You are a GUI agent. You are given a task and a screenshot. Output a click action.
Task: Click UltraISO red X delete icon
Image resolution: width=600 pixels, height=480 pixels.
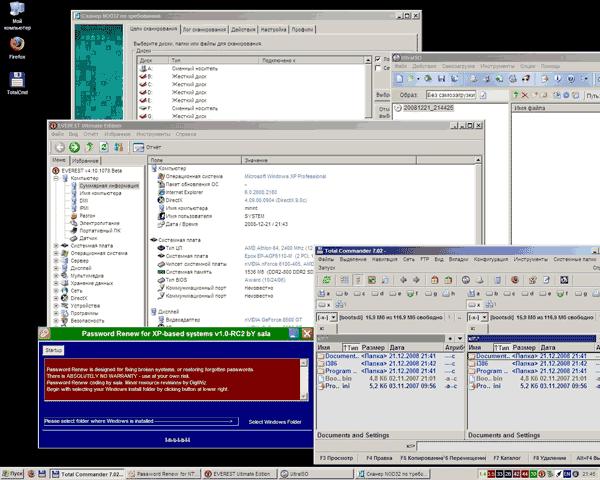[525, 95]
